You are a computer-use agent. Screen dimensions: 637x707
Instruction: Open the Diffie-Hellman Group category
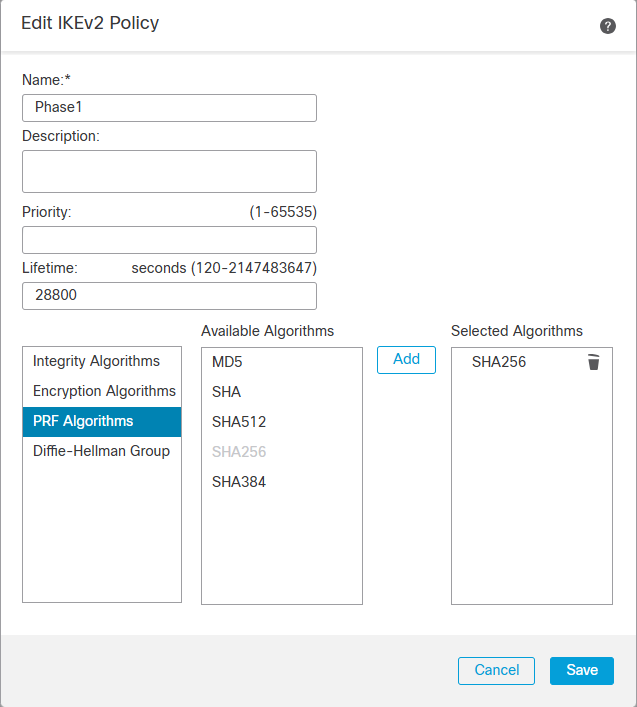click(101, 451)
